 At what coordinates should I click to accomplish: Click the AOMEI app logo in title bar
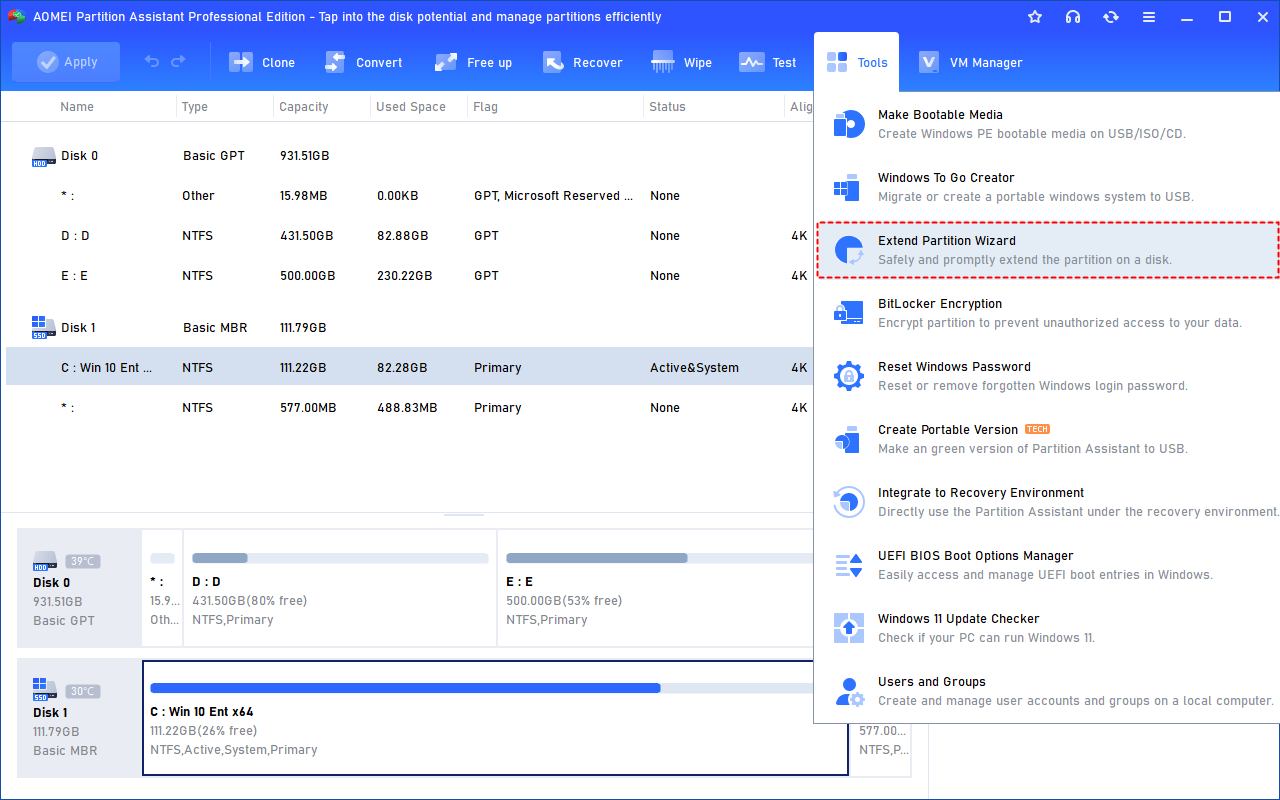click(x=16, y=17)
